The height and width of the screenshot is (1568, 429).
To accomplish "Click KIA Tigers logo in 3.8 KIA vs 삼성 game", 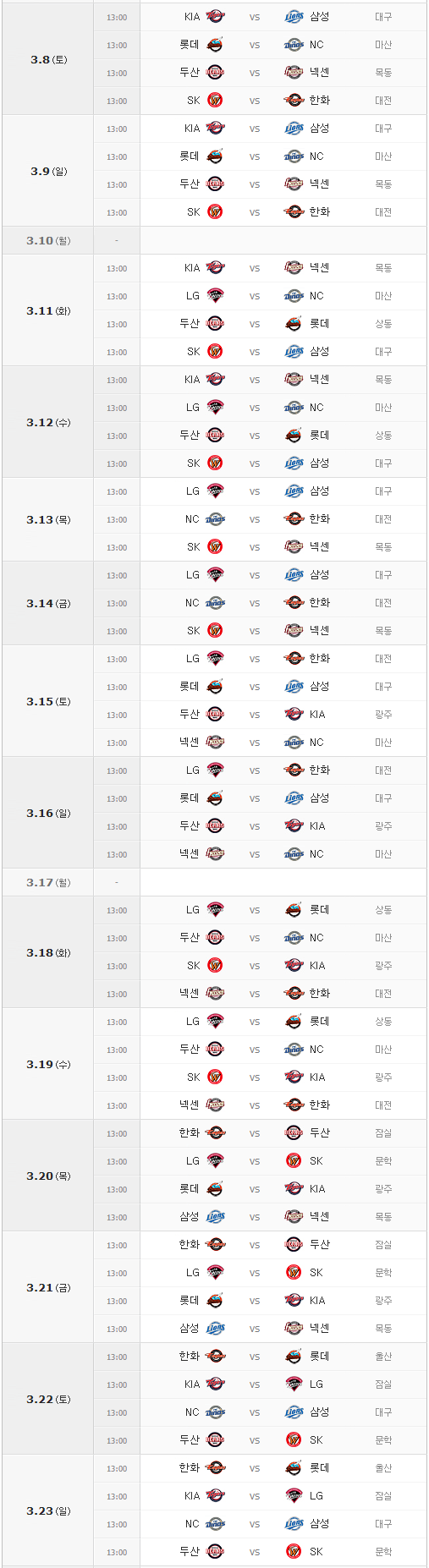I will [x=215, y=16].
